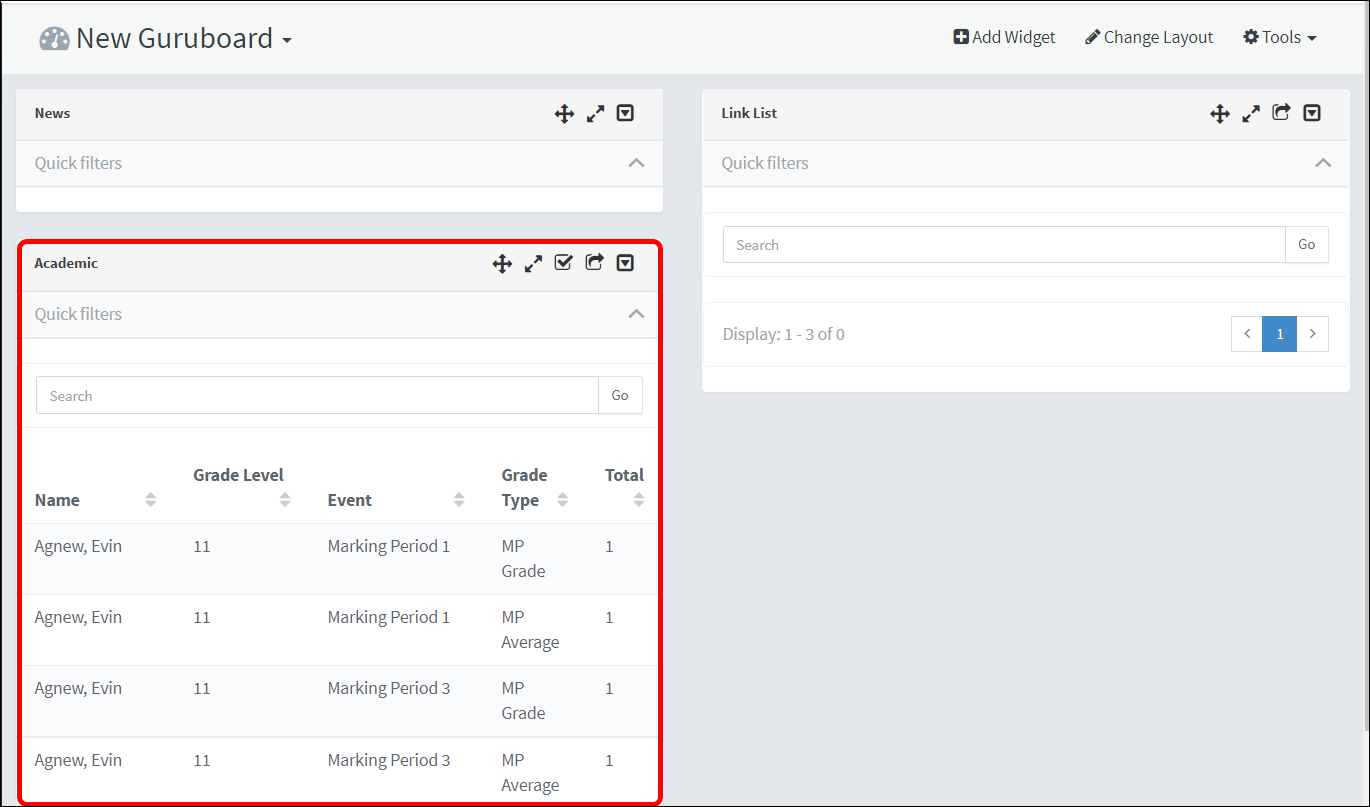Screen dimensions: 1370x807
Task: Click Change Layout
Action: point(1149,37)
